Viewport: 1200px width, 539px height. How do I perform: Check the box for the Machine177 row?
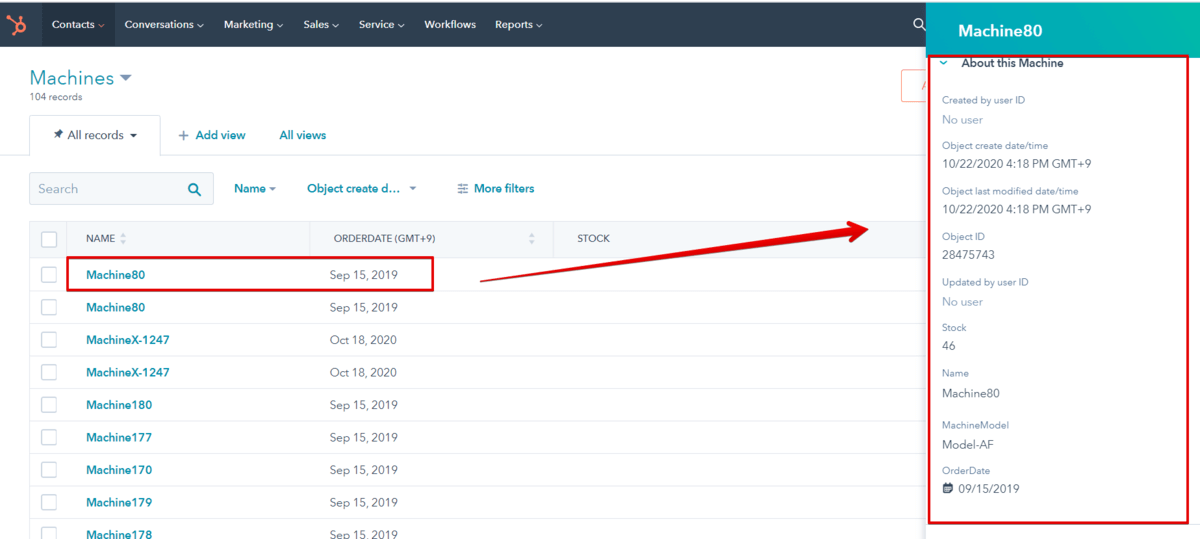pyautogui.click(x=49, y=437)
